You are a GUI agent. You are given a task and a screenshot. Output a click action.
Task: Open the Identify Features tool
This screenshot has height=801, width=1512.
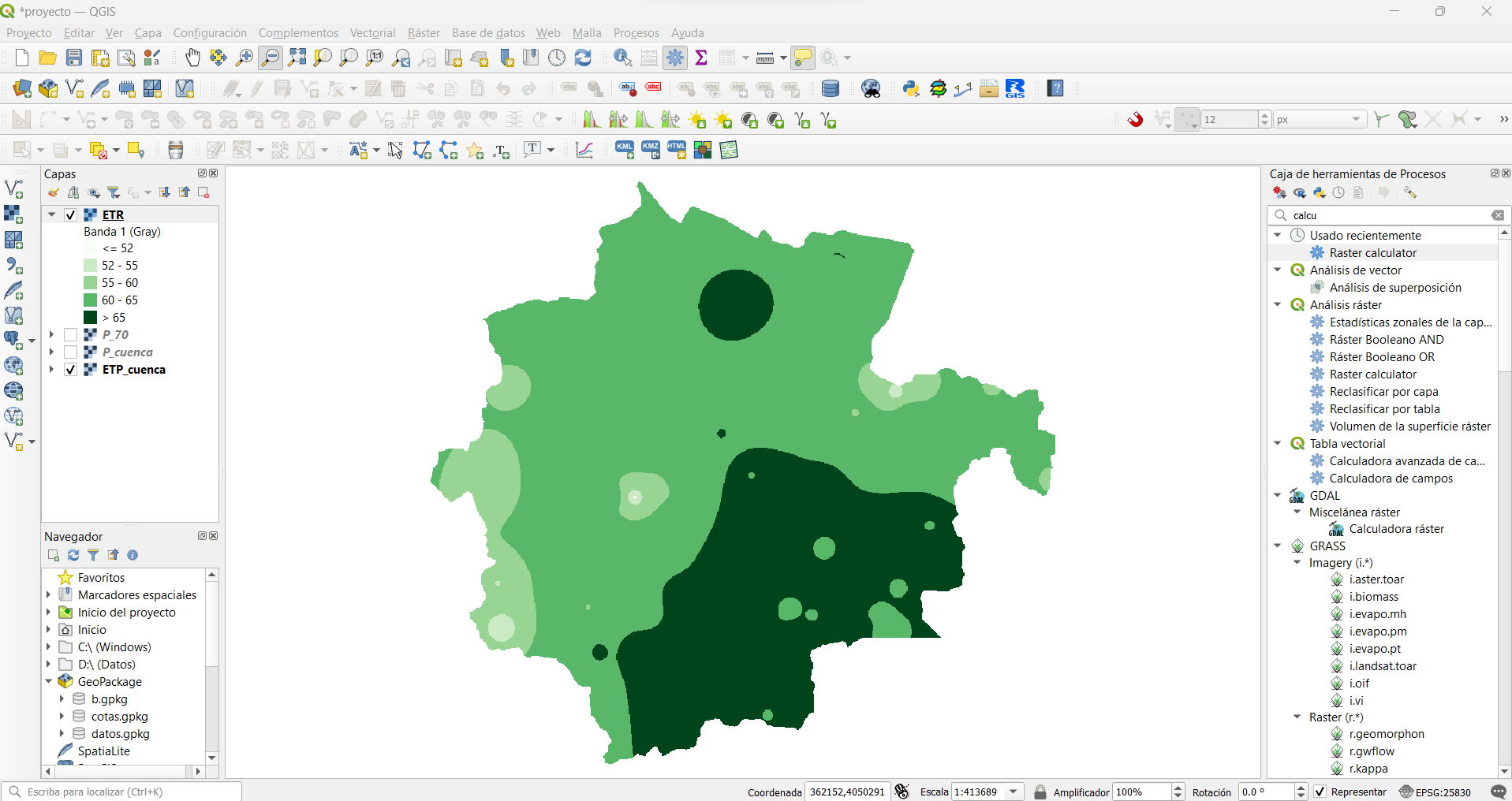622,58
